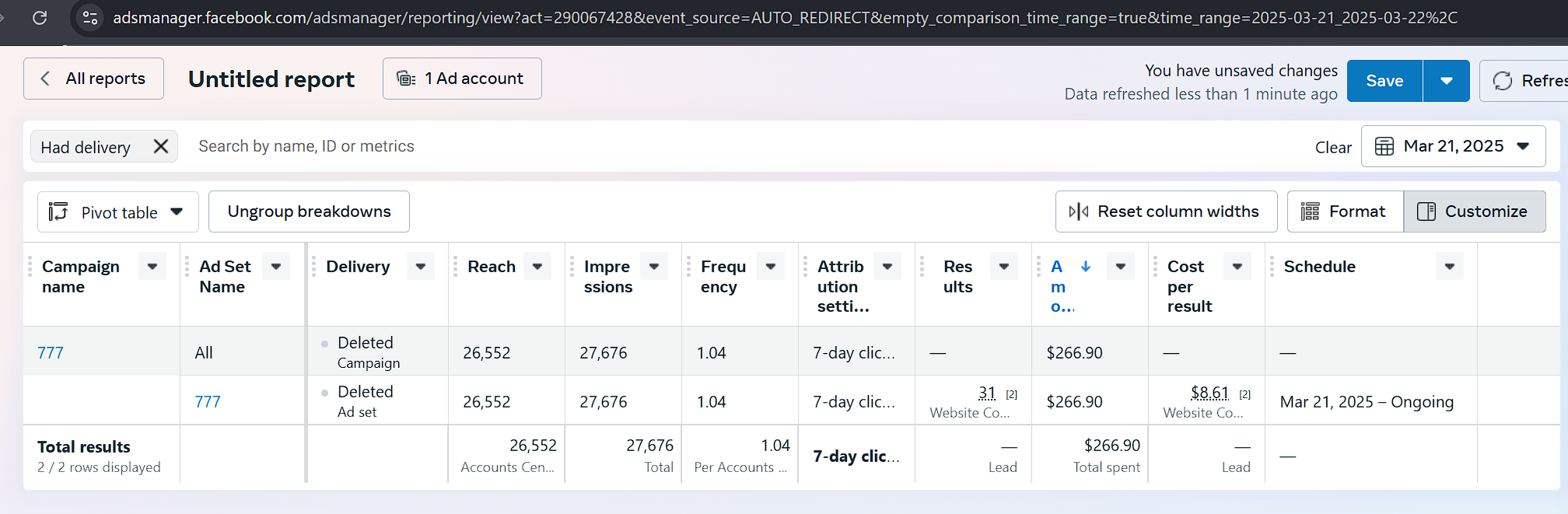Click the drag handle beside Schedule column
The image size is (1568, 514).
(1272, 267)
